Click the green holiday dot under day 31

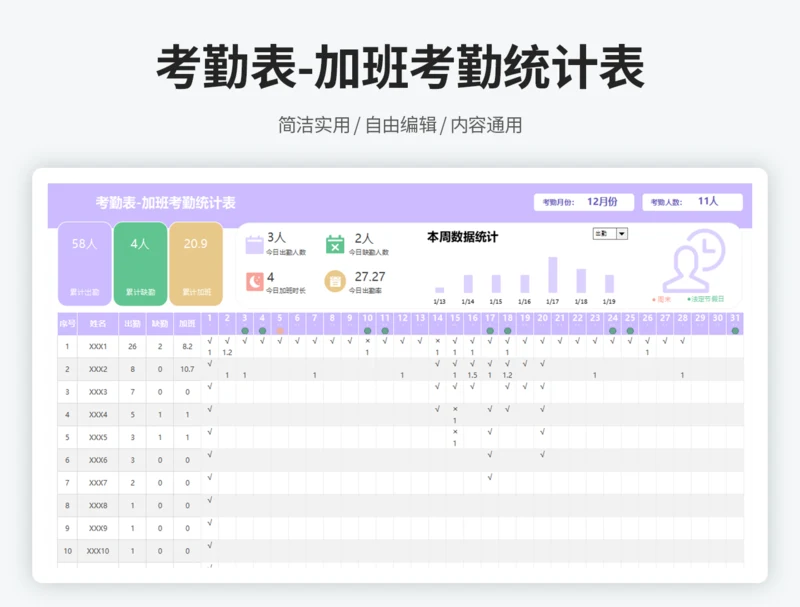point(735,331)
